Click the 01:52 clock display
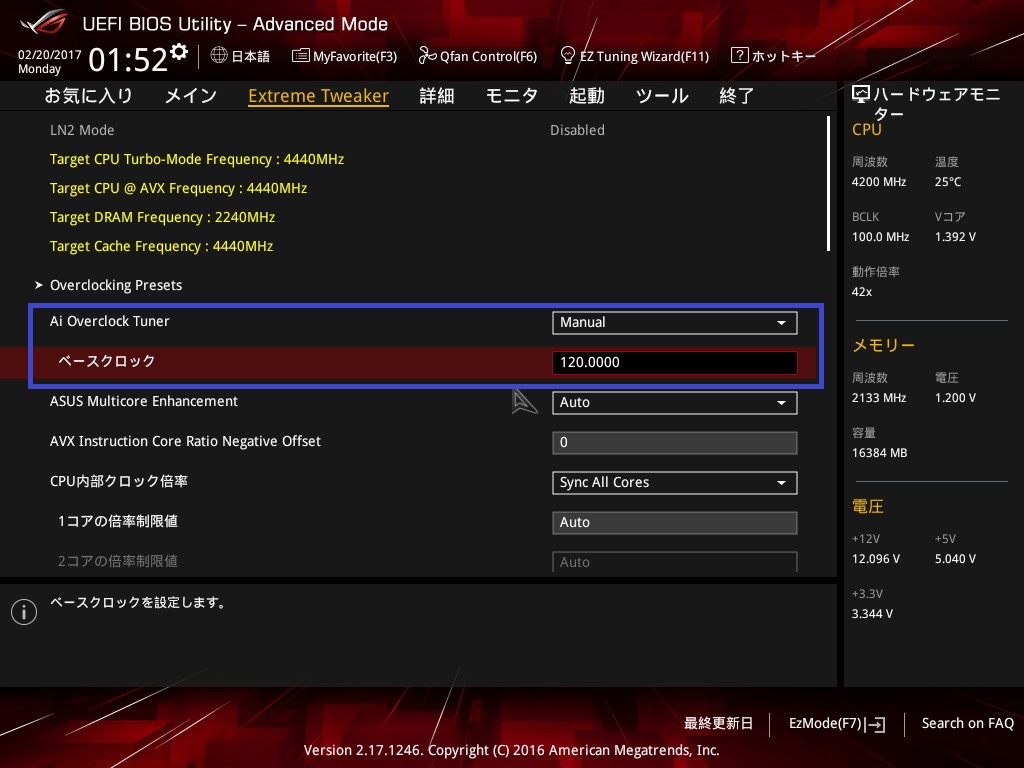 point(128,60)
